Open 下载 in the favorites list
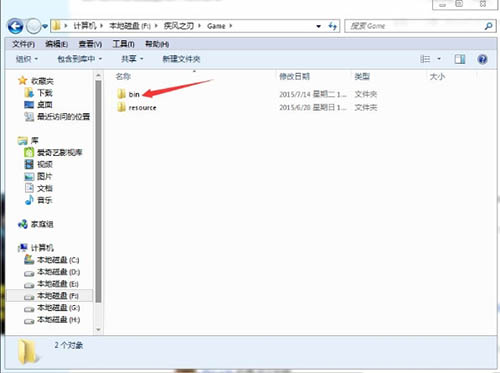 (39, 93)
